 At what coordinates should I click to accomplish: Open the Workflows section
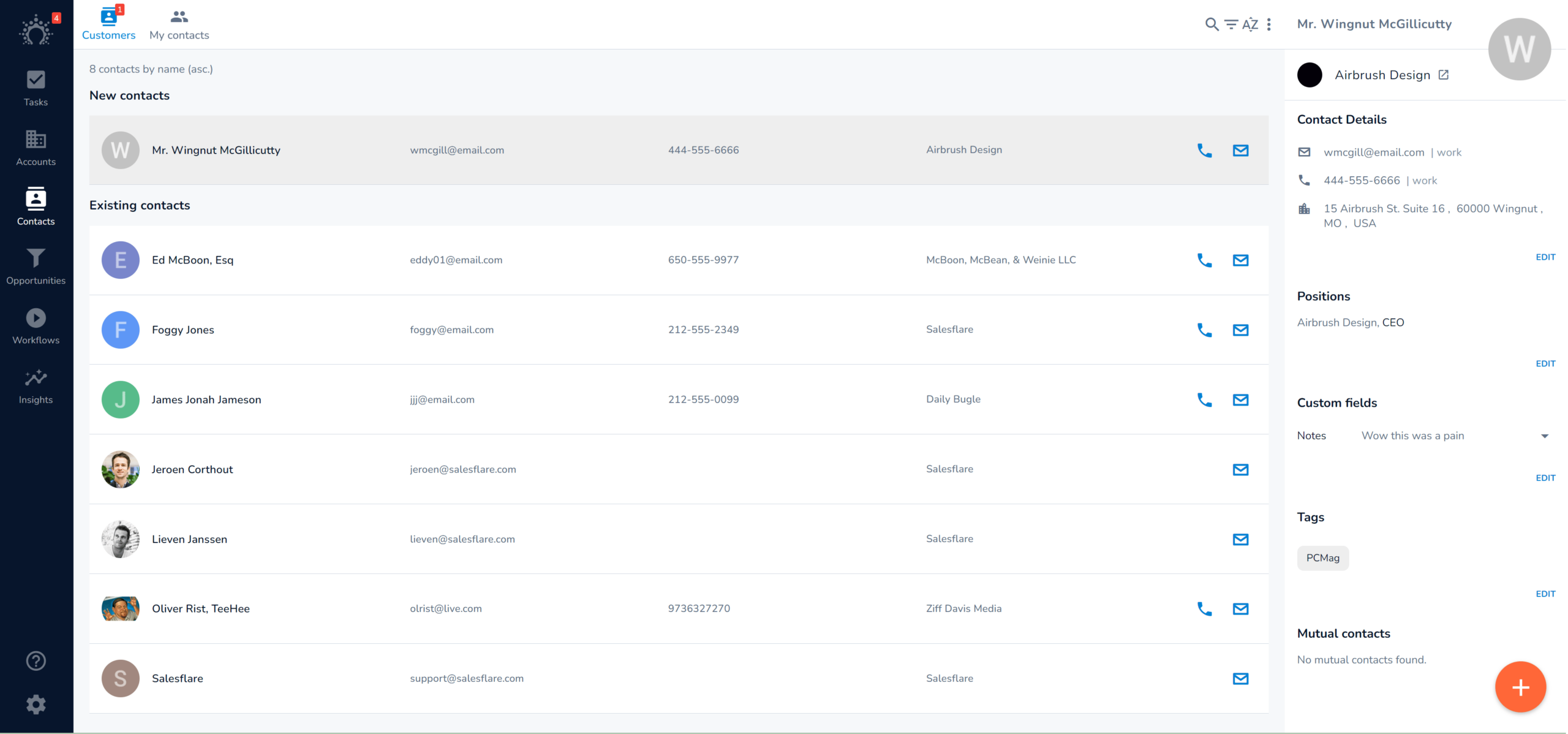(x=36, y=325)
